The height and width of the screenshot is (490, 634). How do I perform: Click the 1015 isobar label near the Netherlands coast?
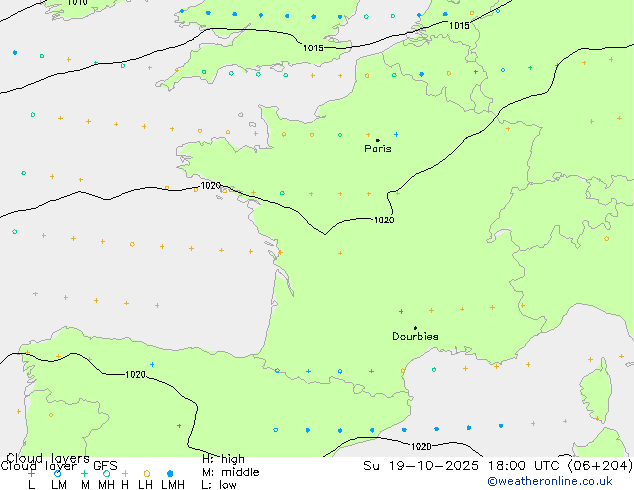pyautogui.click(x=459, y=25)
